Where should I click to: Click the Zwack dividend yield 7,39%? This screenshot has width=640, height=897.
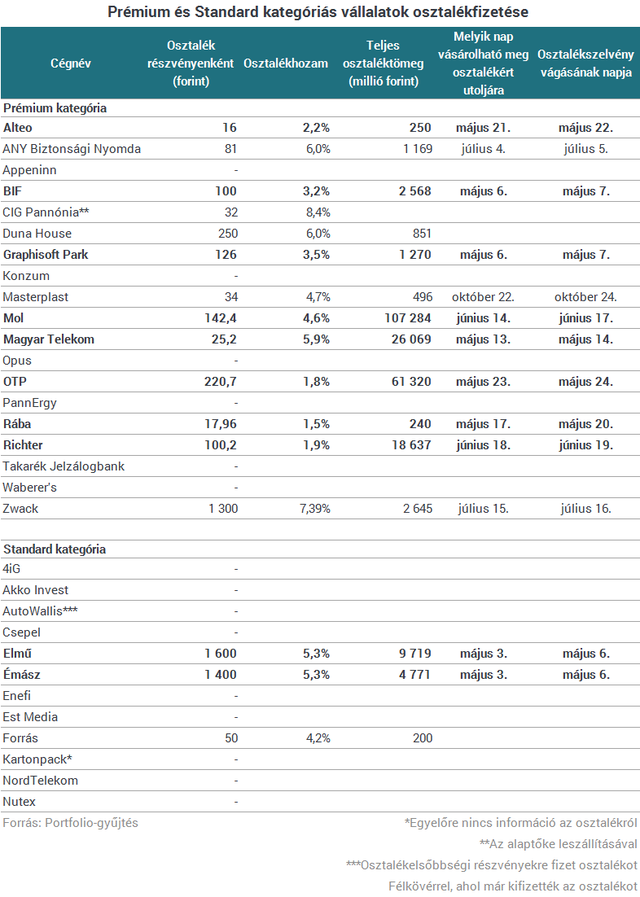coord(315,508)
